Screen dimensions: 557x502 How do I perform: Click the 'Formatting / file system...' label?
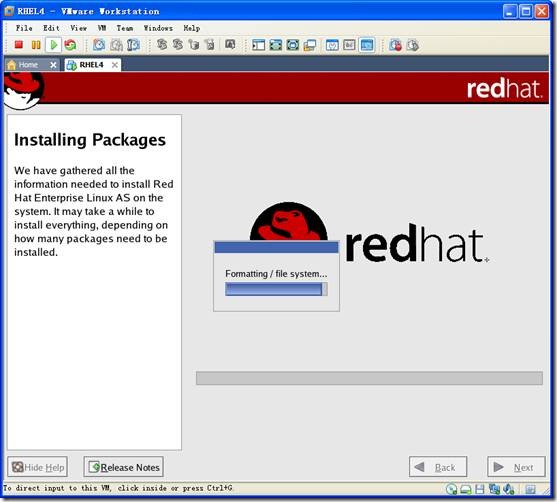[276, 274]
